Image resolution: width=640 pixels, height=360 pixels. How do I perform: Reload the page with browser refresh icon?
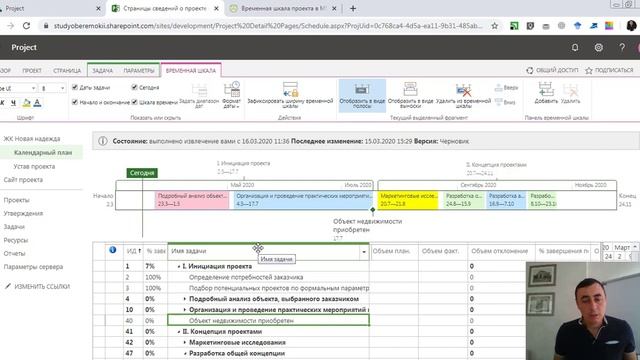27,26
